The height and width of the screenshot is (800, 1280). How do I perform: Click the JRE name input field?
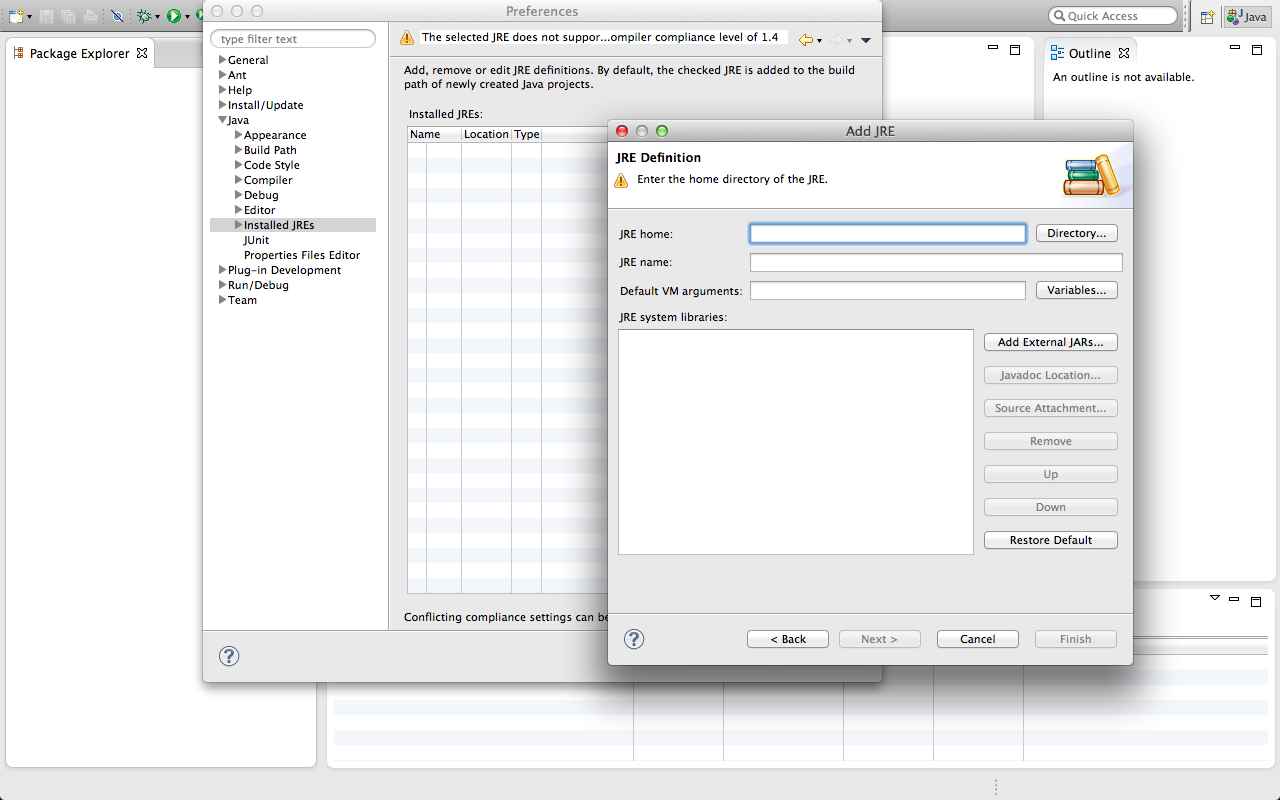(936, 262)
